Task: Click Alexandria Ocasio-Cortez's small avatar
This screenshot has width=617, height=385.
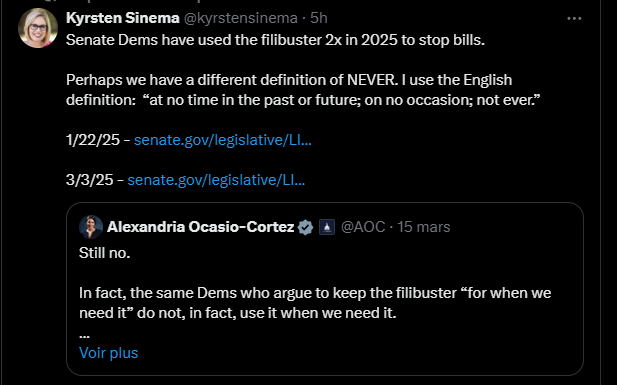Action: click(x=91, y=227)
